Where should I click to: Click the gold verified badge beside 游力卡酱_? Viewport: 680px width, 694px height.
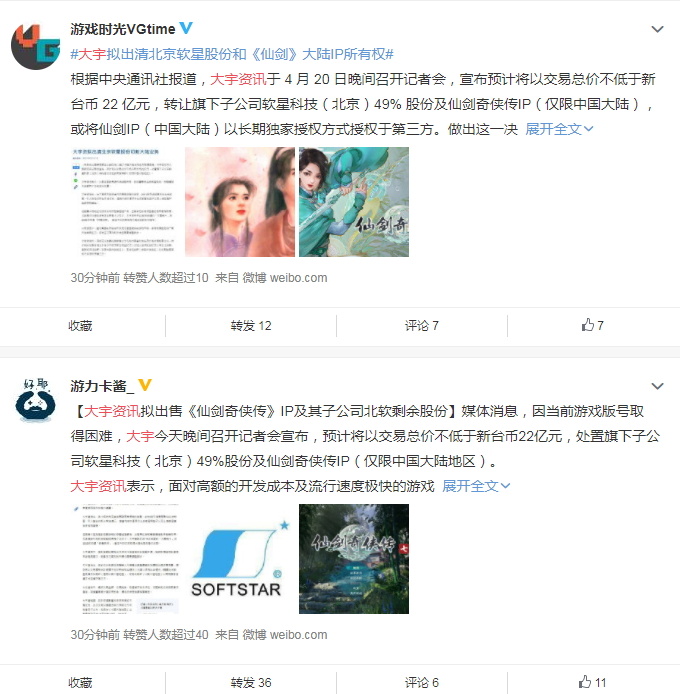coord(145,385)
